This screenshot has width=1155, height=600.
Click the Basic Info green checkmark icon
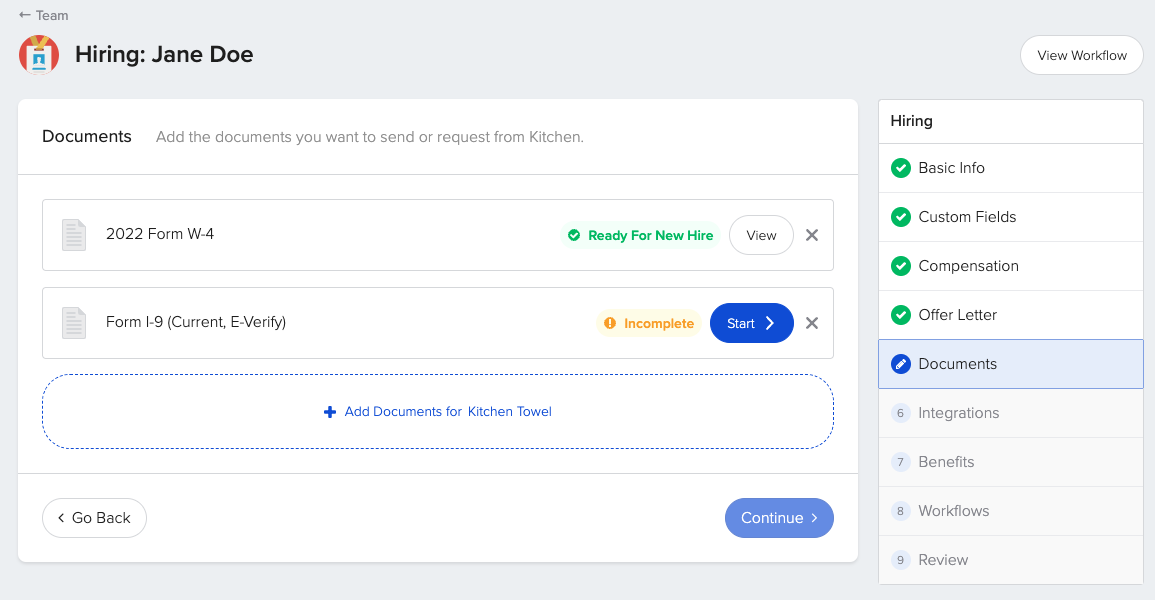pos(900,168)
